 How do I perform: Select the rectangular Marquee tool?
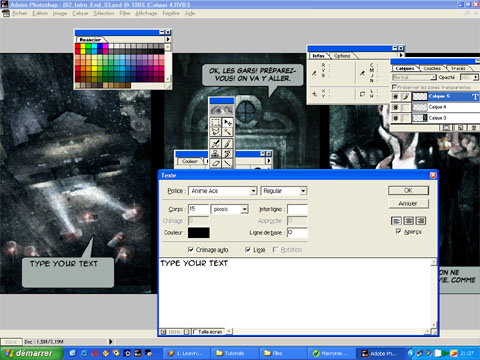[215, 122]
